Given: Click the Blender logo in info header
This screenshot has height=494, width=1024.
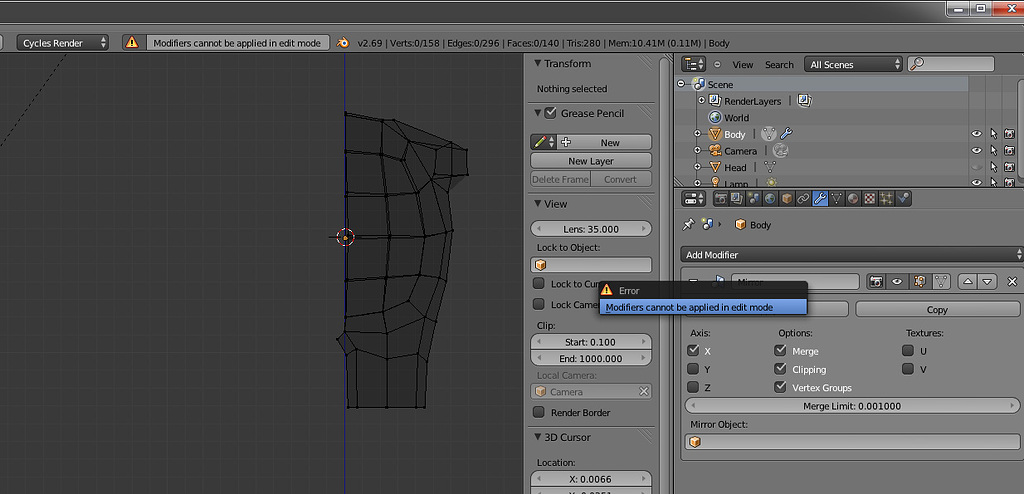Looking at the screenshot, I should 342,42.
